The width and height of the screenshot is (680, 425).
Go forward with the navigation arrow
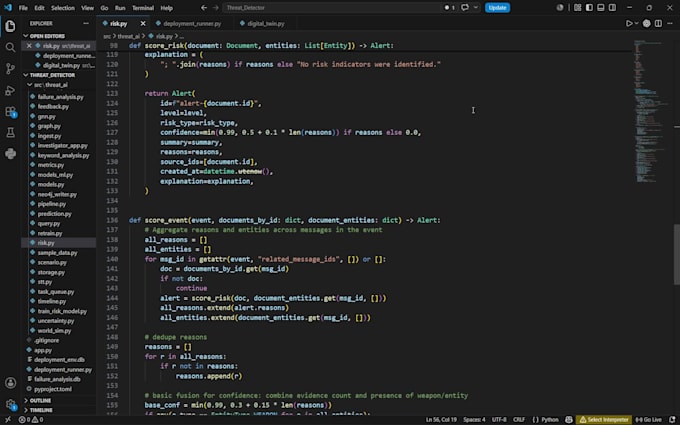click(216, 7)
